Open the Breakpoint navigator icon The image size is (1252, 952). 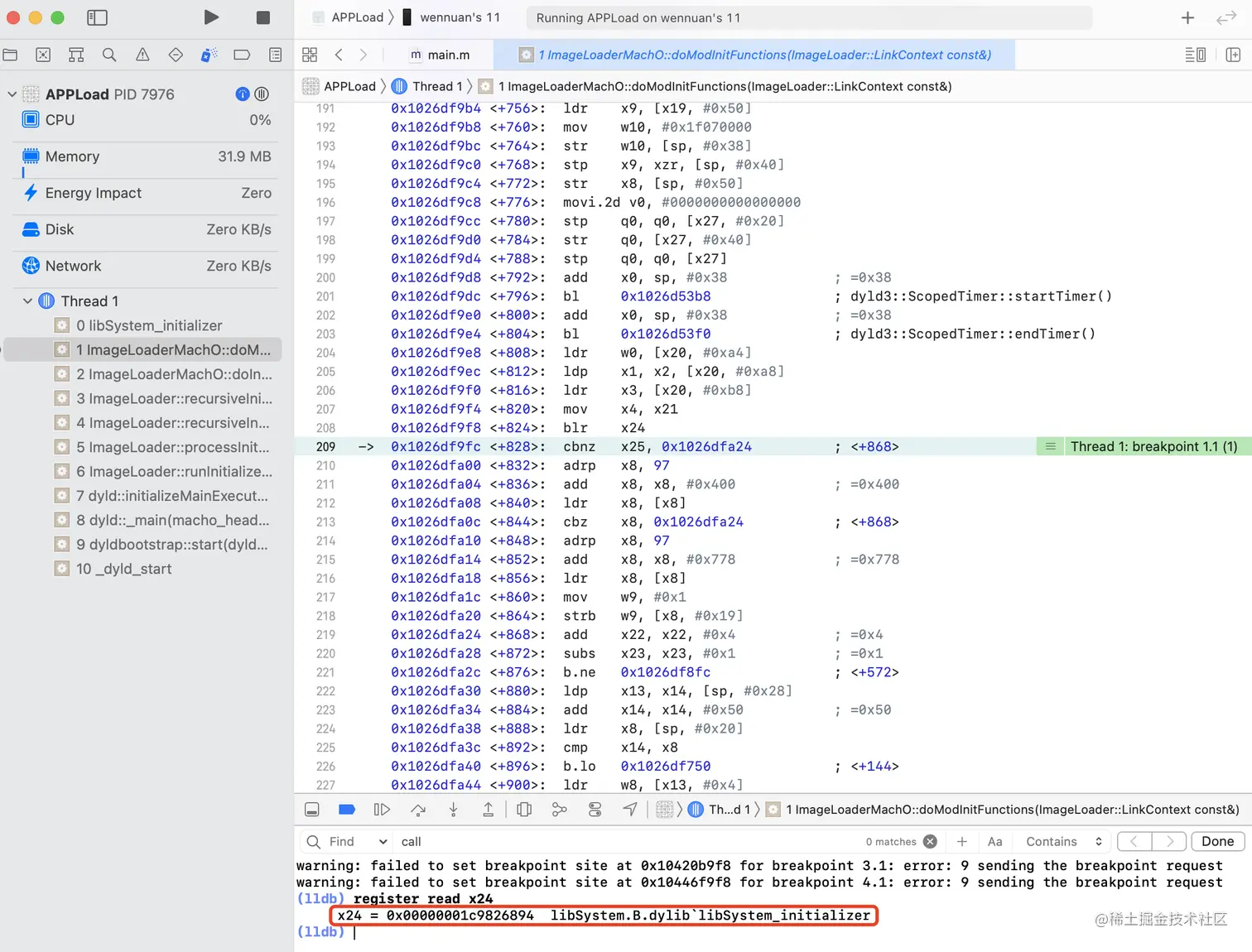[242, 55]
